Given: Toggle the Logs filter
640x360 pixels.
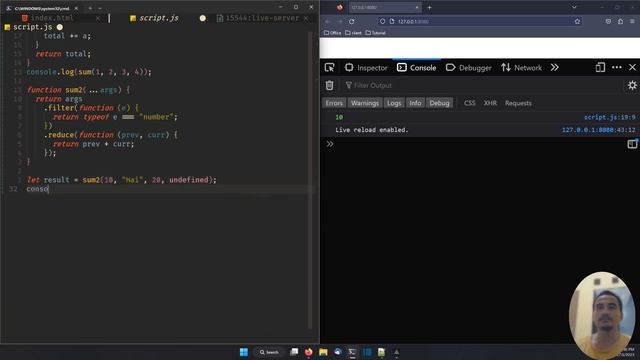Looking at the screenshot, I should click(x=394, y=103).
